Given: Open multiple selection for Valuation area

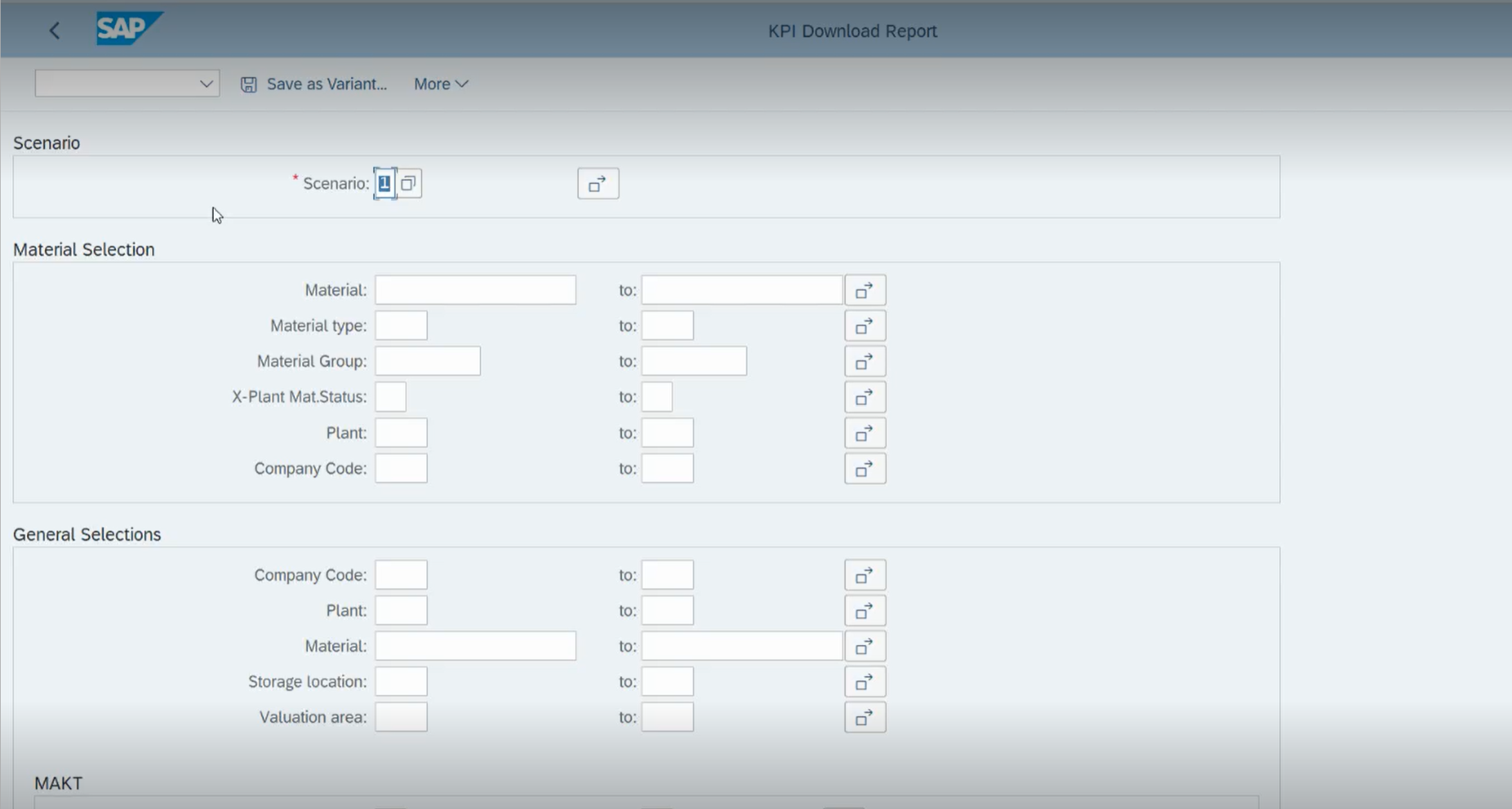Looking at the screenshot, I should (x=865, y=717).
